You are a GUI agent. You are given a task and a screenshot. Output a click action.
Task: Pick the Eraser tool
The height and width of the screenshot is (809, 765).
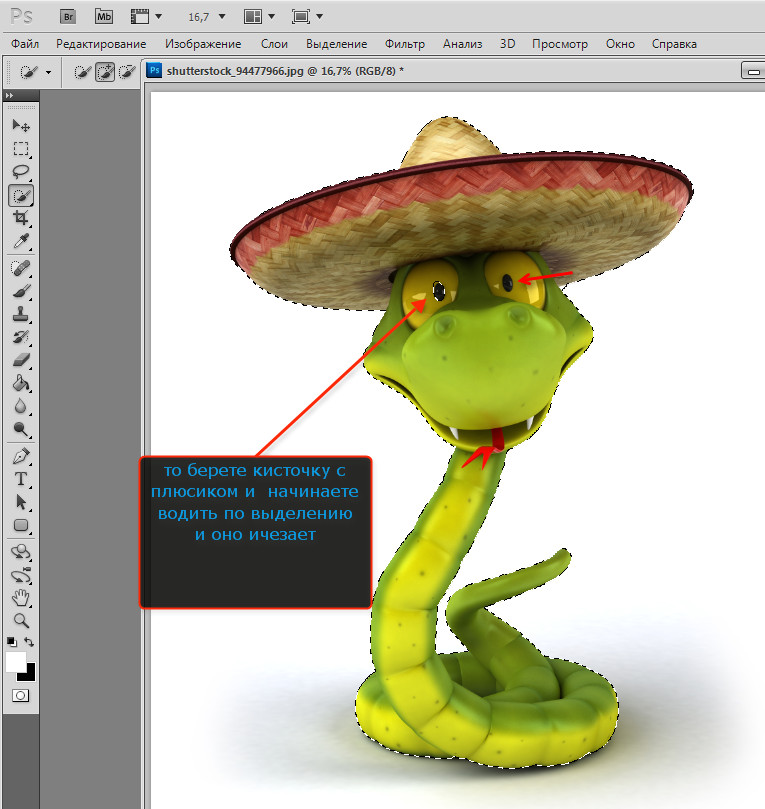(20, 360)
